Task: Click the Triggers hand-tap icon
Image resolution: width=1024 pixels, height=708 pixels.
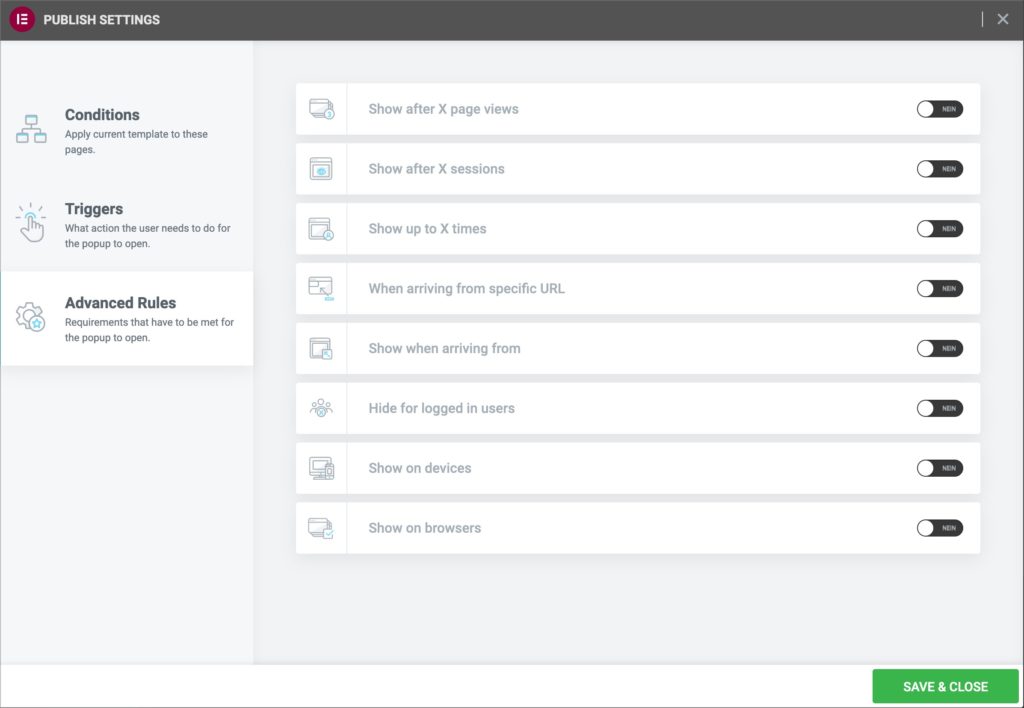Action: click(x=31, y=223)
